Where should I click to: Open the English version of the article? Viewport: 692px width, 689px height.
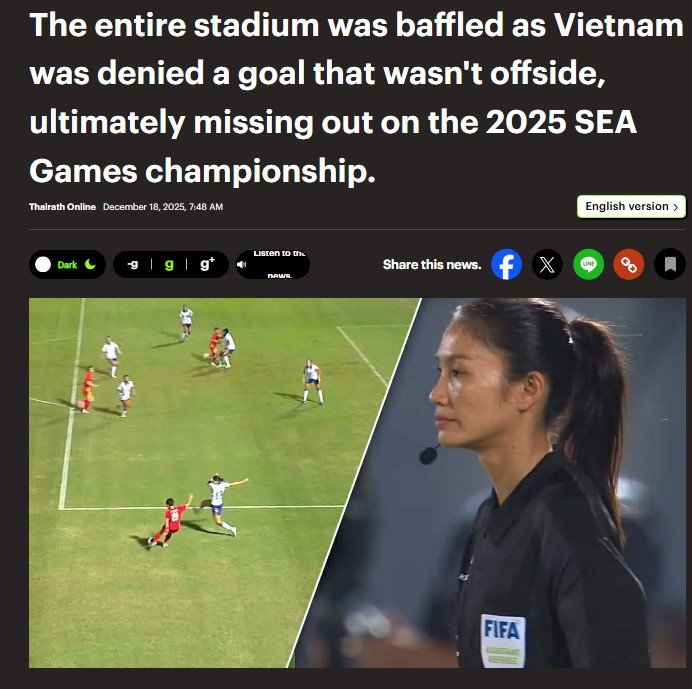631,206
